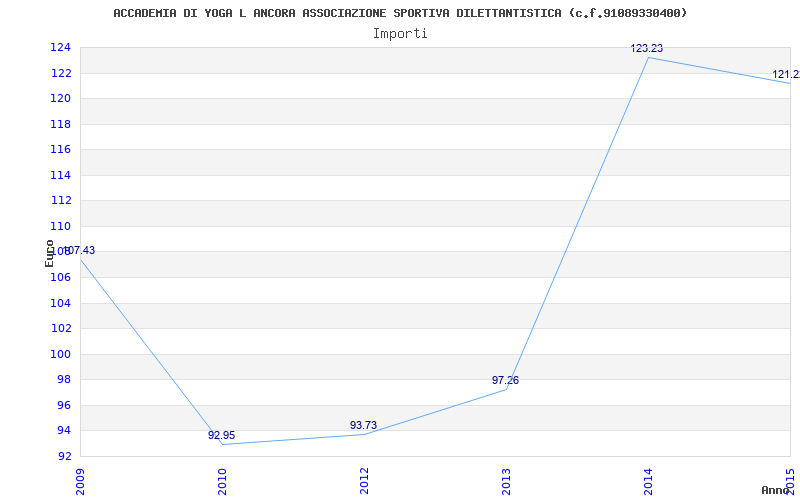The width and height of the screenshot is (800, 500).
Task: Click the 92 y-axis tick label
Action: (x=63, y=456)
